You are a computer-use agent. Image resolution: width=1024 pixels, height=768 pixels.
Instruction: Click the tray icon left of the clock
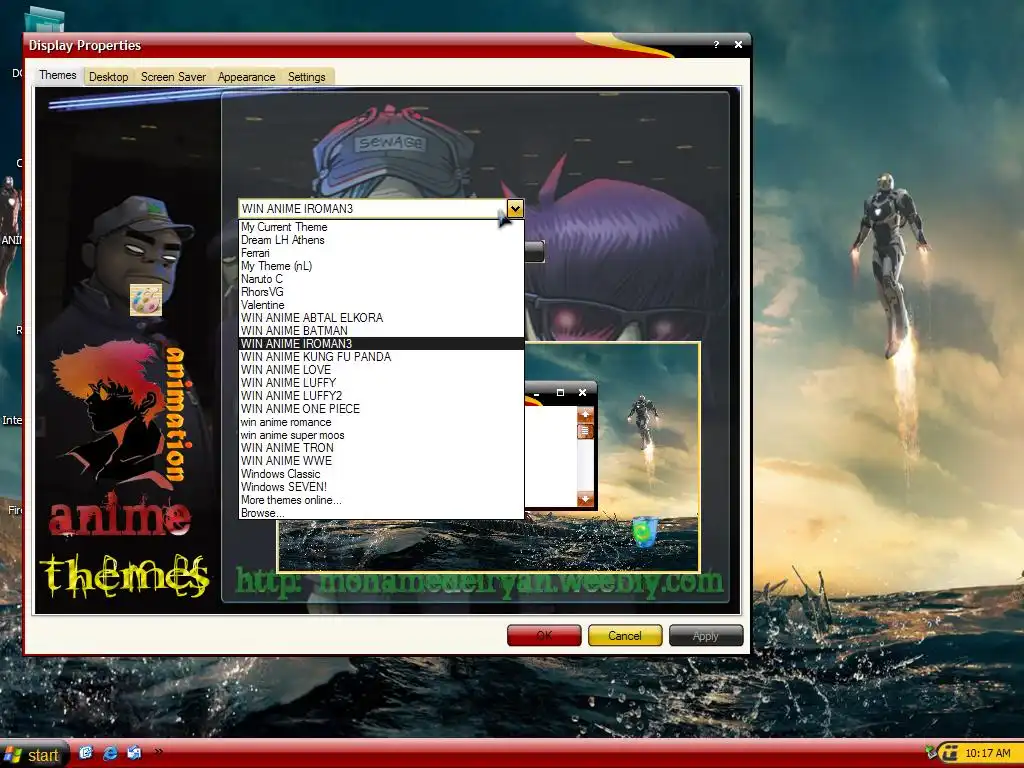tap(950, 754)
